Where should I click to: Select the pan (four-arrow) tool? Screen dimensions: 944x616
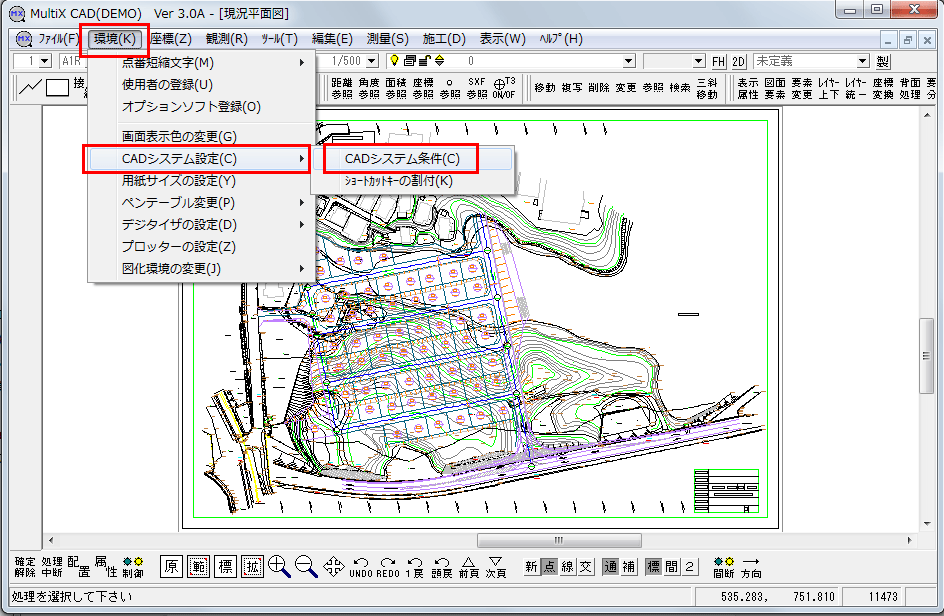pos(334,567)
